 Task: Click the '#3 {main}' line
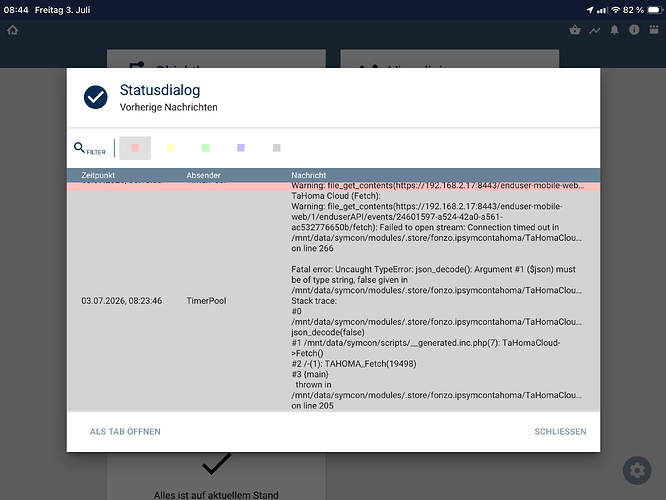[310, 374]
